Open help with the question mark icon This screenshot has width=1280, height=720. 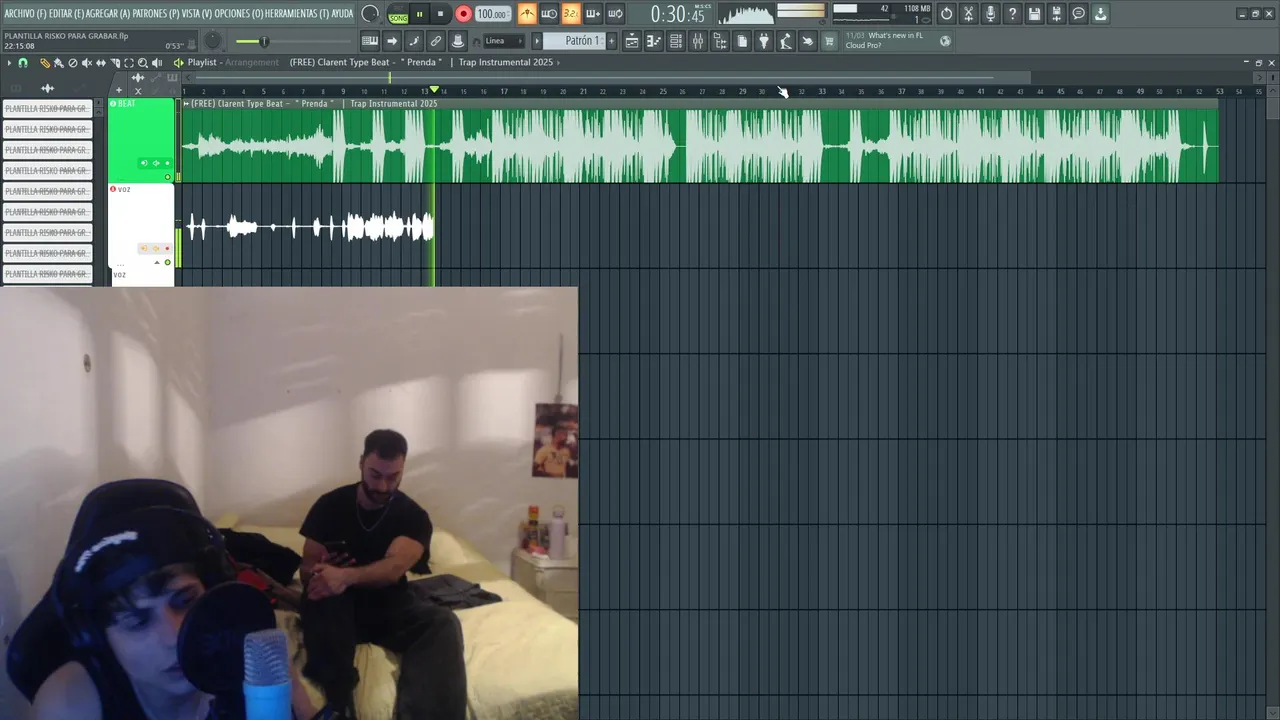pyautogui.click(x=1013, y=14)
